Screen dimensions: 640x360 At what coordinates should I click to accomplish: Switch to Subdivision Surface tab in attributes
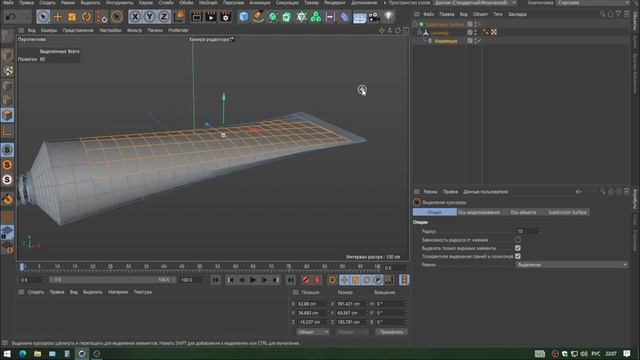click(567, 212)
